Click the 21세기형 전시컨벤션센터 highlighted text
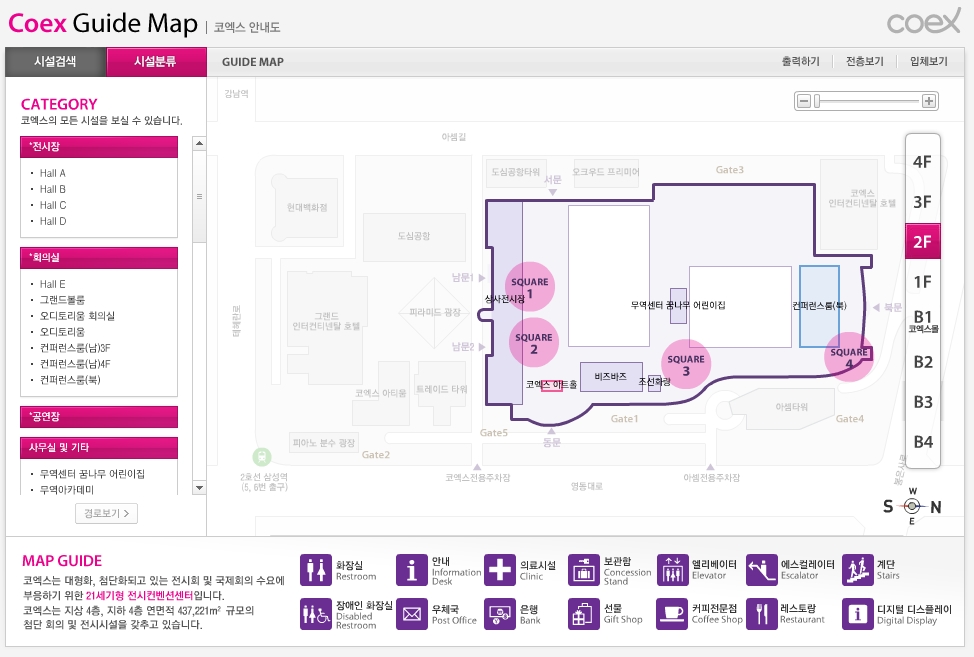 [x=139, y=596]
